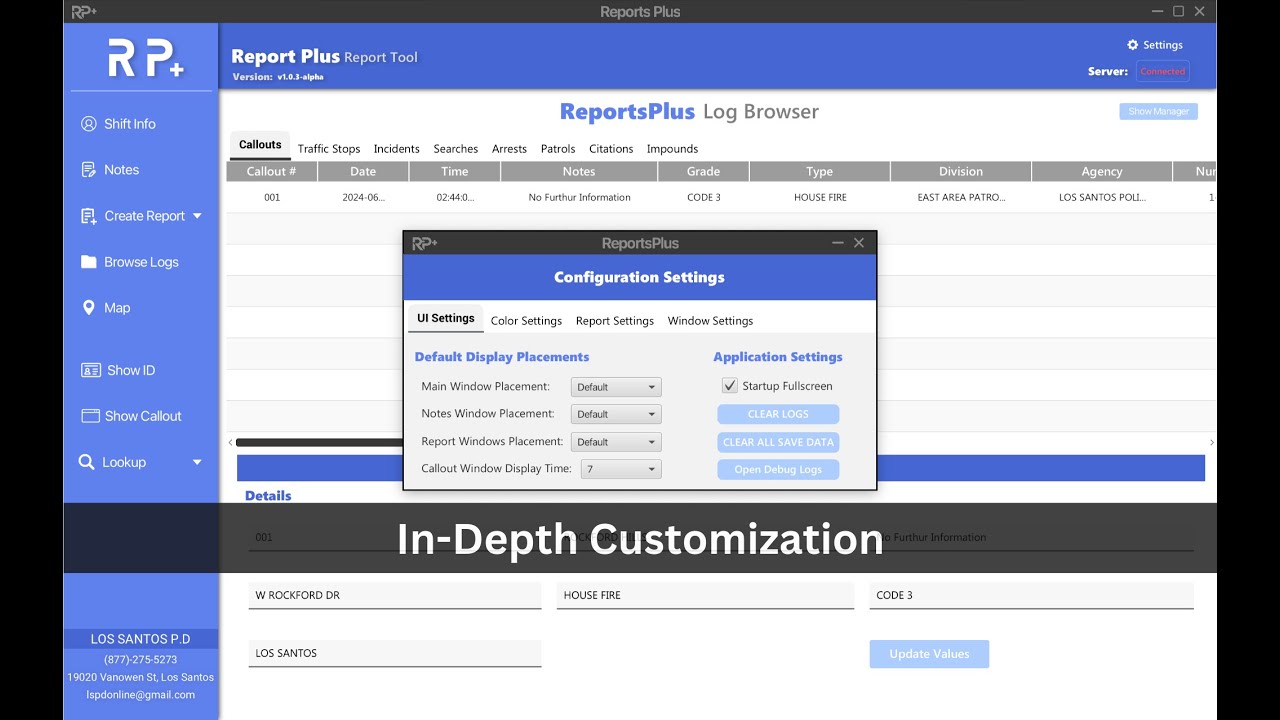
Task: Sort by Time column header
Action: coord(455,172)
